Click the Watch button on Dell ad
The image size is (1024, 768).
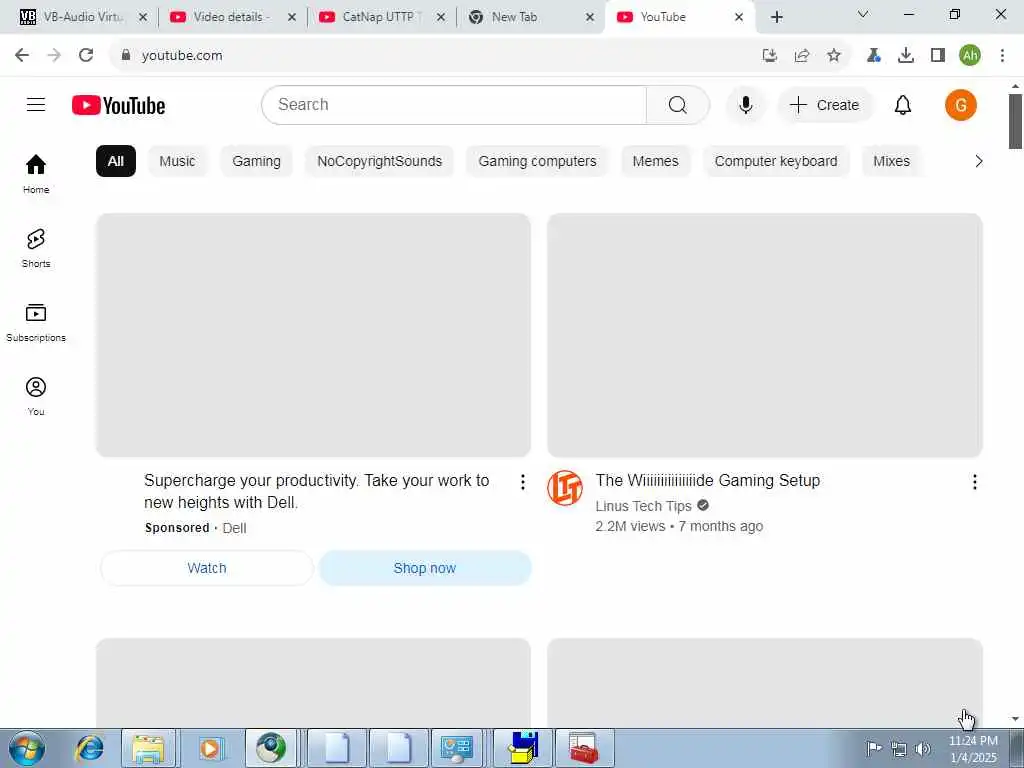pyautogui.click(x=207, y=568)
